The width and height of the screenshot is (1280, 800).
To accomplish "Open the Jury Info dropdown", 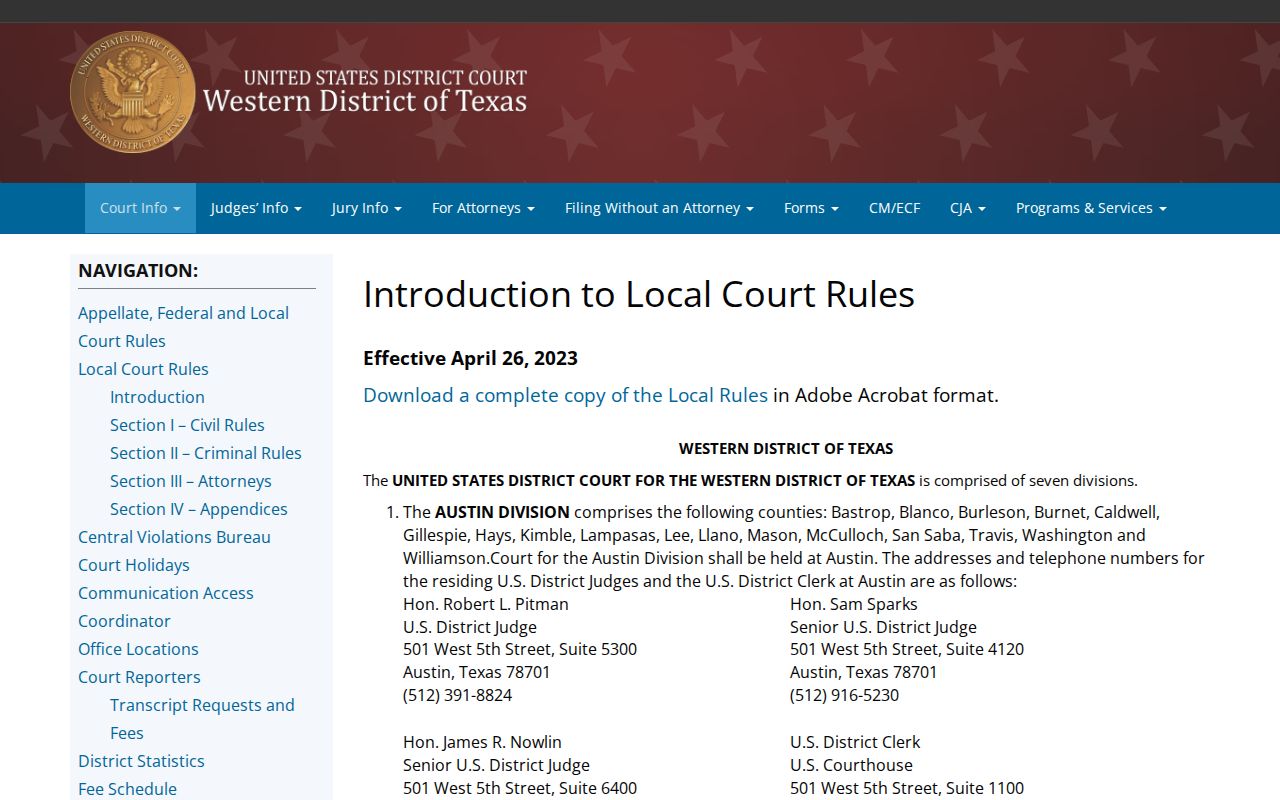I will pyautogui.click(x=366, y=208).
